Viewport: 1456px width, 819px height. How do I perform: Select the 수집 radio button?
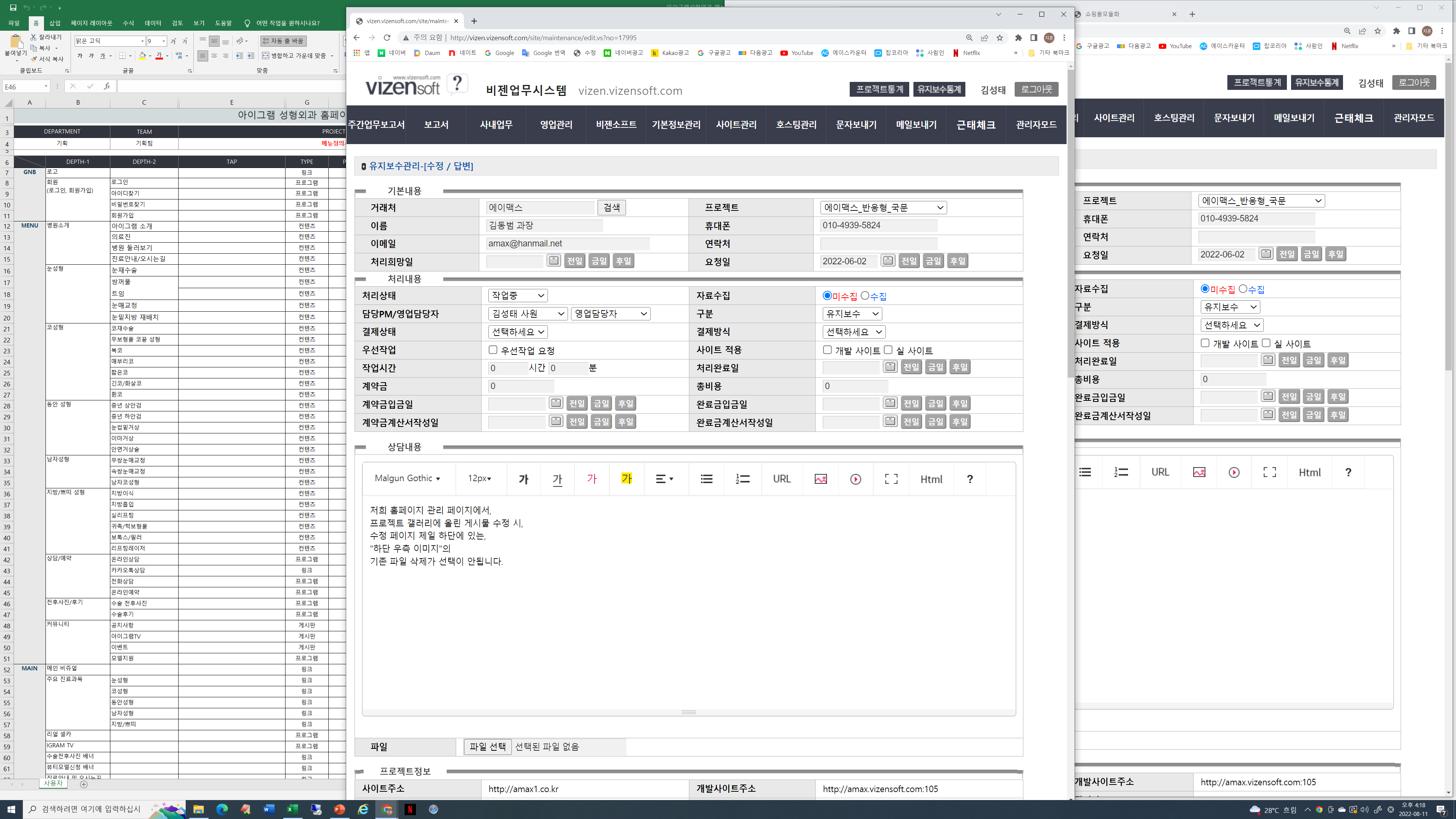(x=865, y=296)
